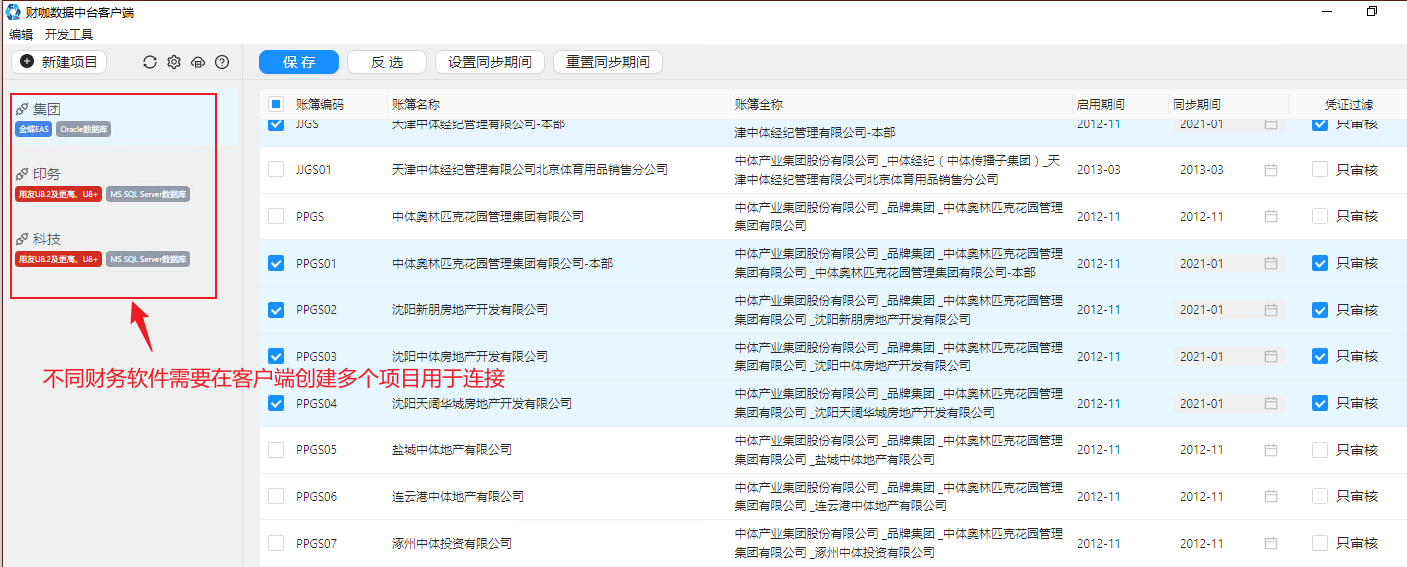
Task: Open calendar icon in PPGS row
Action: click(1271, 216)
